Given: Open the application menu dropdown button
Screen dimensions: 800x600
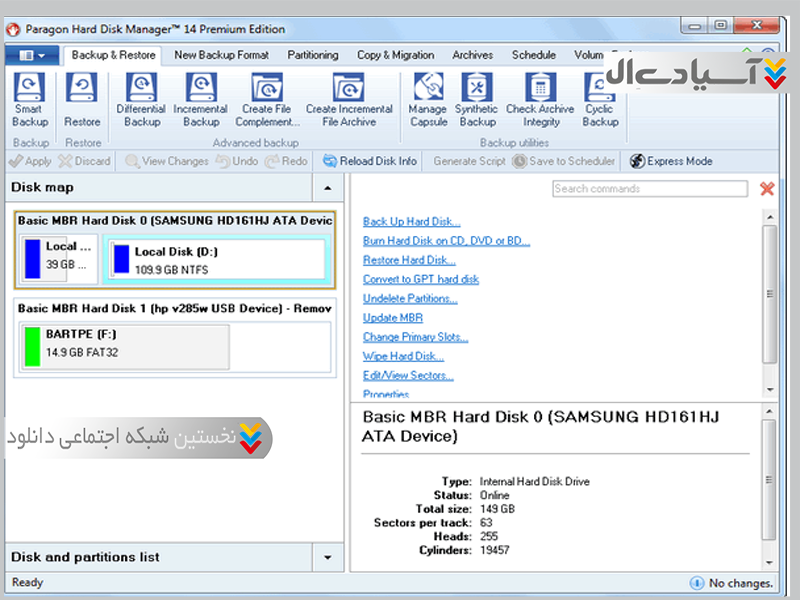Looking at the screenshot, I should [x=33, y=56].
